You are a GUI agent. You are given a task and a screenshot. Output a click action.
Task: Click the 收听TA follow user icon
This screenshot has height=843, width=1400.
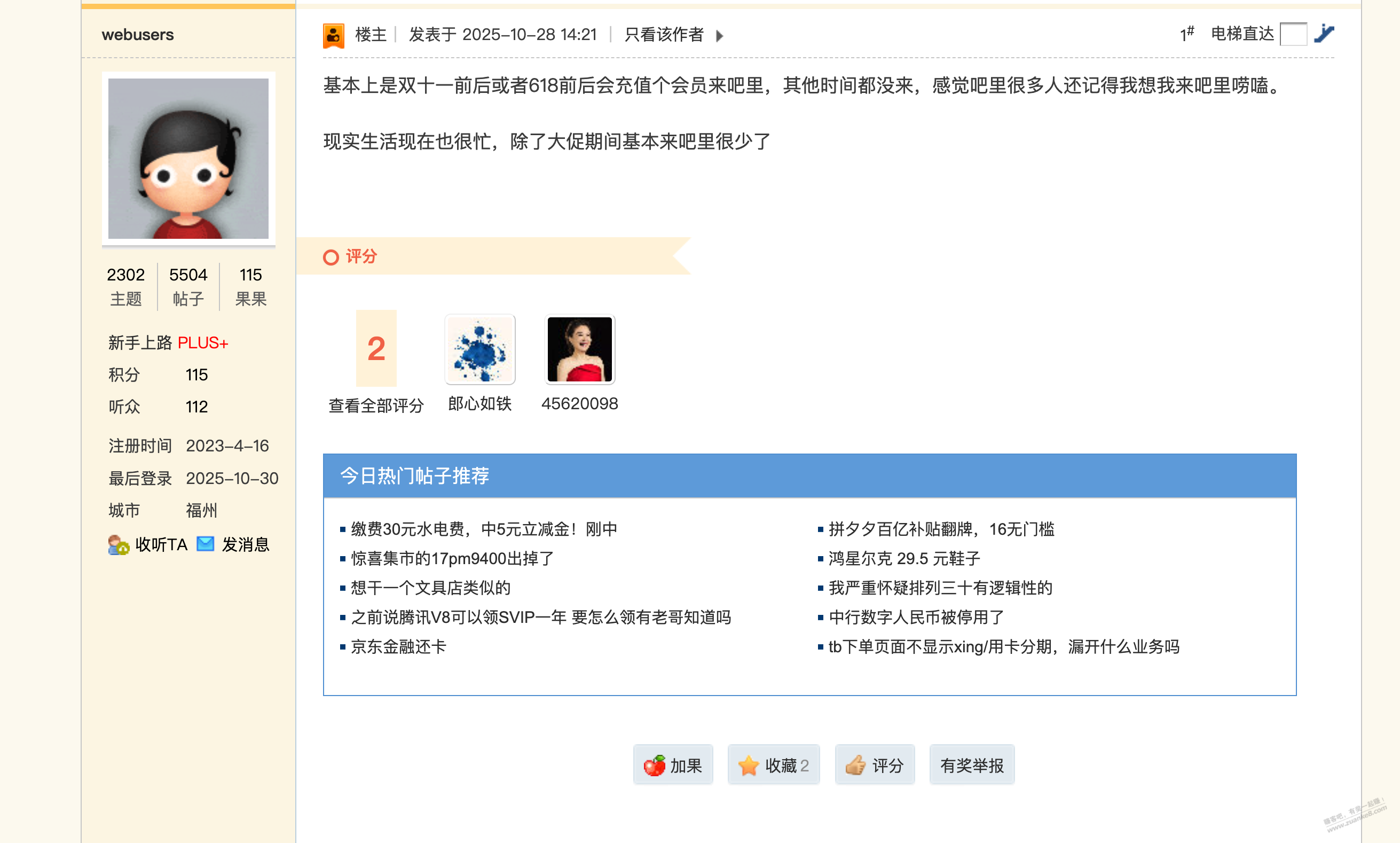point(118,545)
